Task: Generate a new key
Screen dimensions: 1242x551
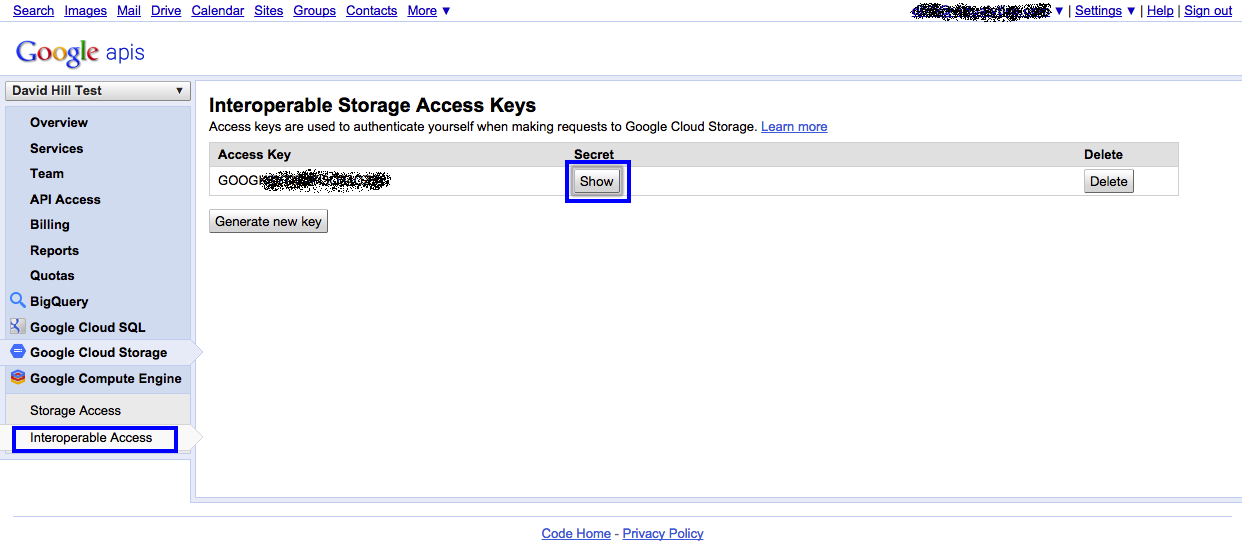Action: point(269,221)
